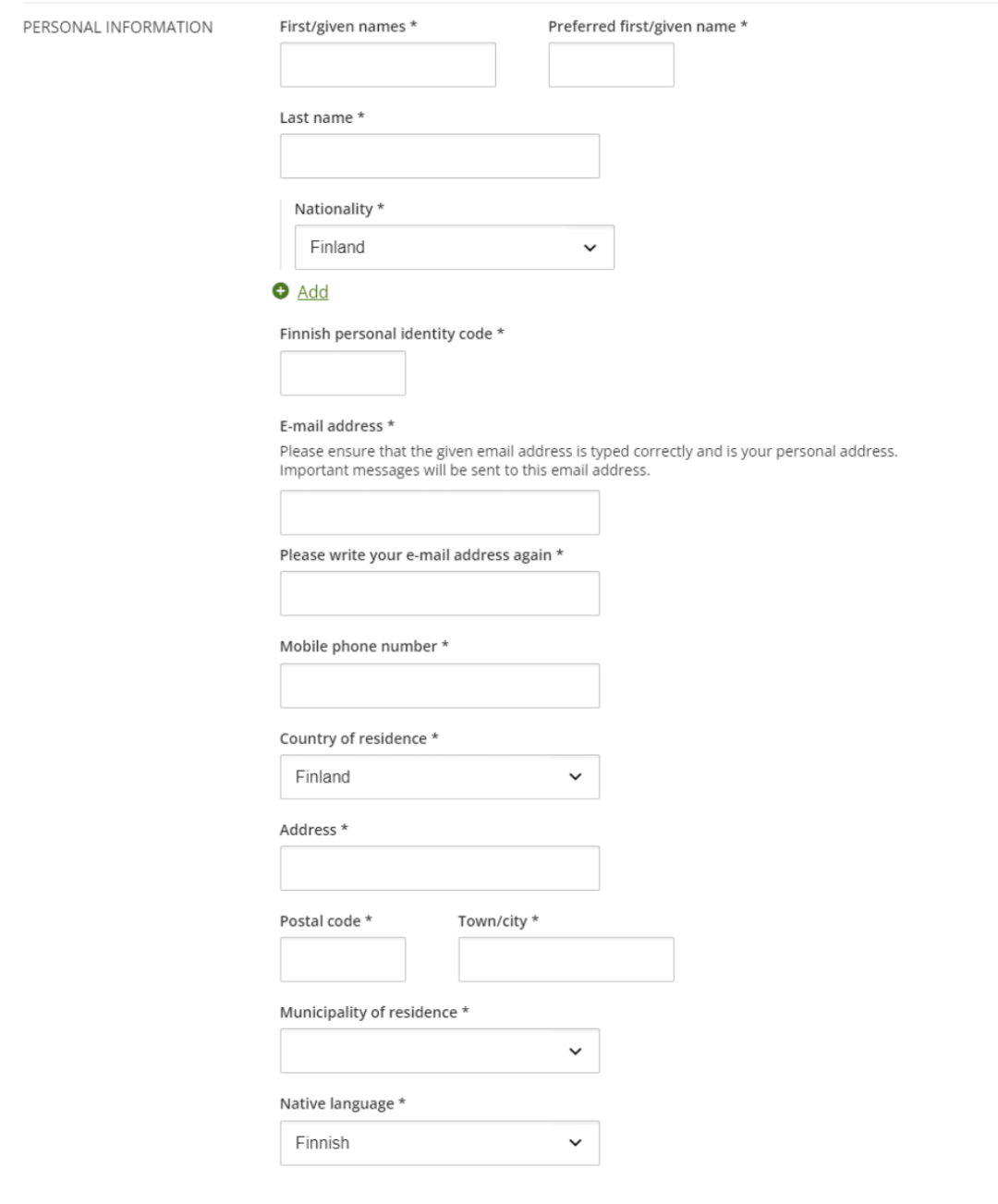The height and width of the screenshot is (1204, 998).
Task: Click the Address input field
Action: [x=439, y=869]
